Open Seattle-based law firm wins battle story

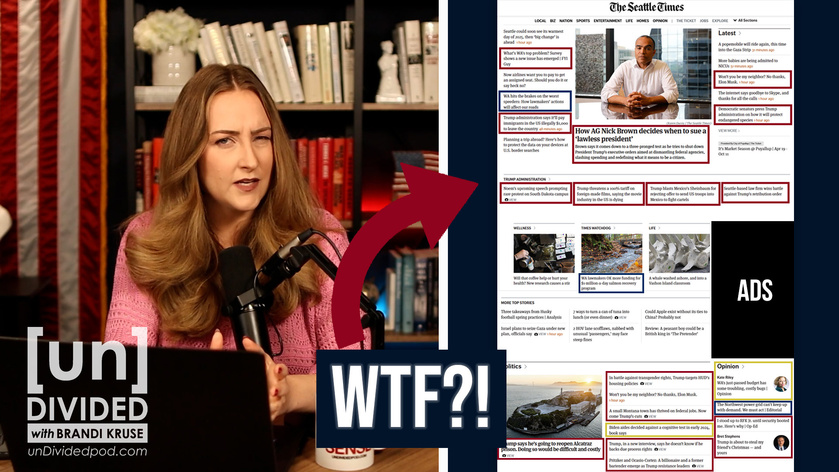coord(754,193)
